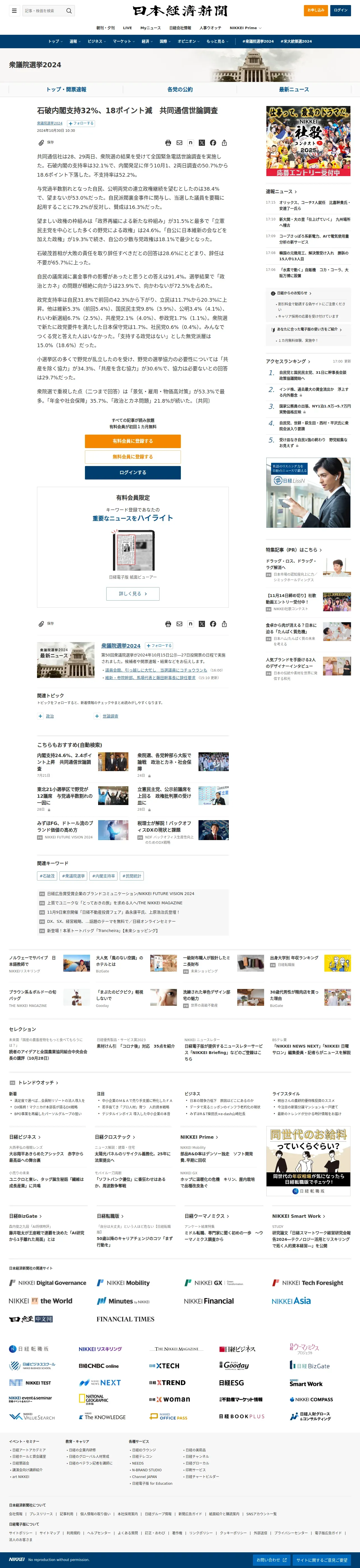Switch to トップ・開票速報 tab
The height and width of the screenshot is (1568, 360).
click(x=66, y=89)
